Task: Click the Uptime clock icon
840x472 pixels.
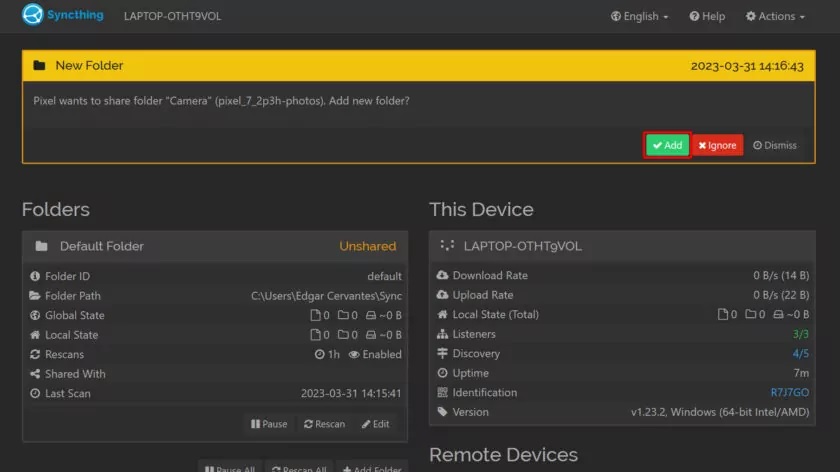Action: click(x=442, y=373)
